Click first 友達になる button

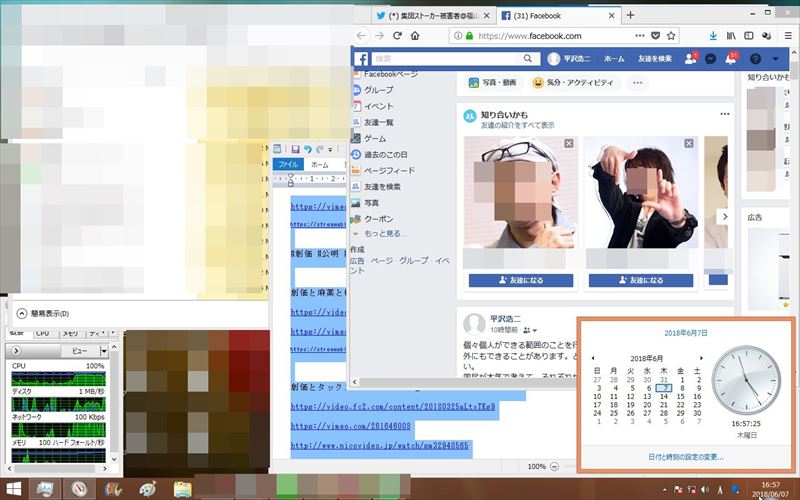(x=521, y=280)
